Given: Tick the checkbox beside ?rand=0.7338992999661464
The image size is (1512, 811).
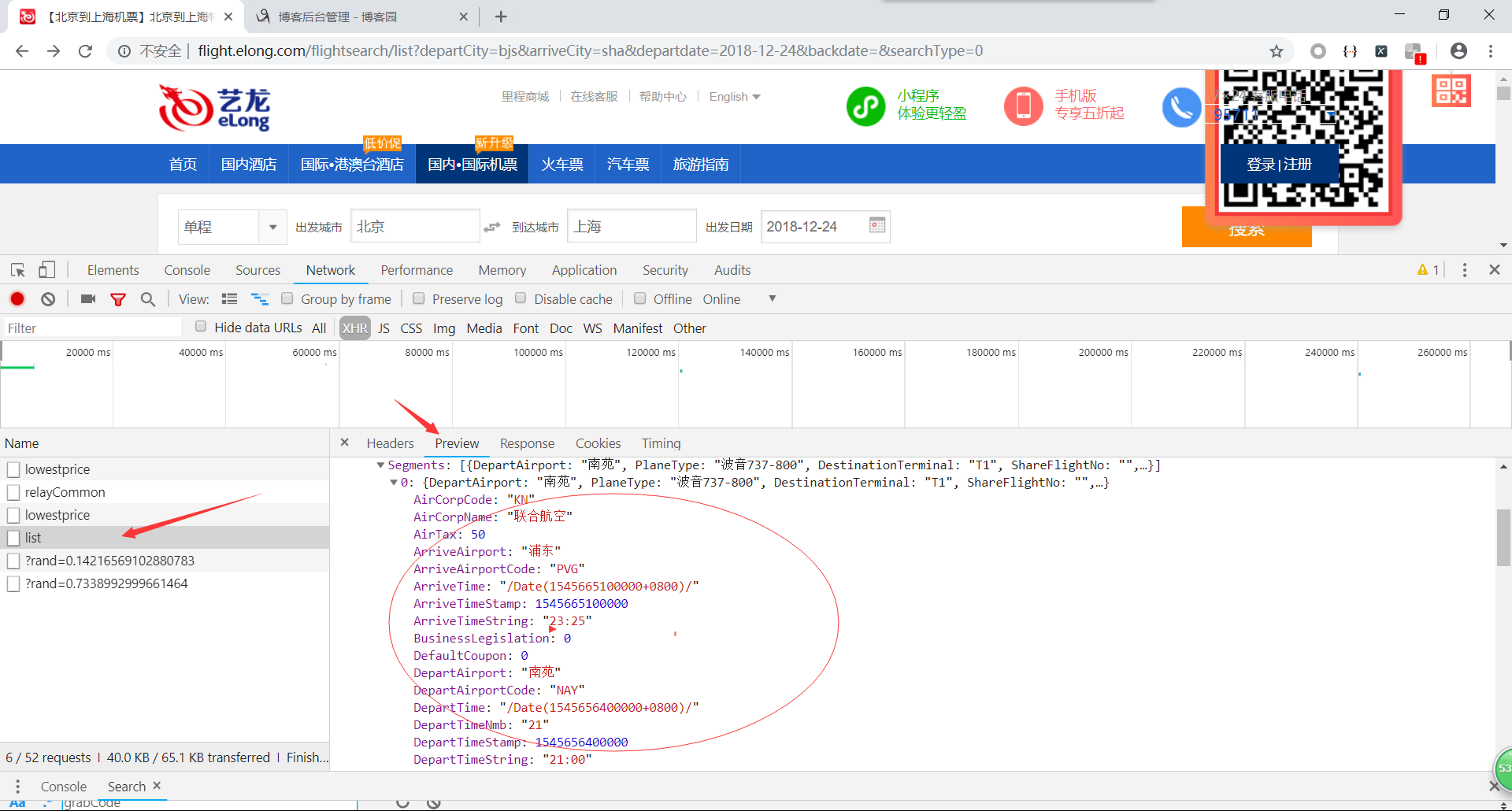Looking at the screenshot, I should (13, 583).
